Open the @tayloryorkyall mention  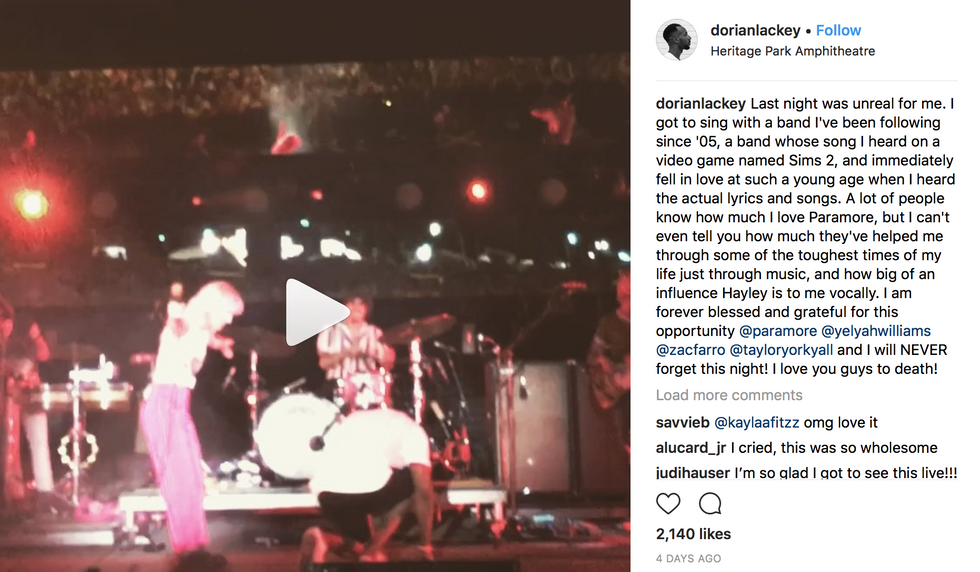(x=781, y=349)
